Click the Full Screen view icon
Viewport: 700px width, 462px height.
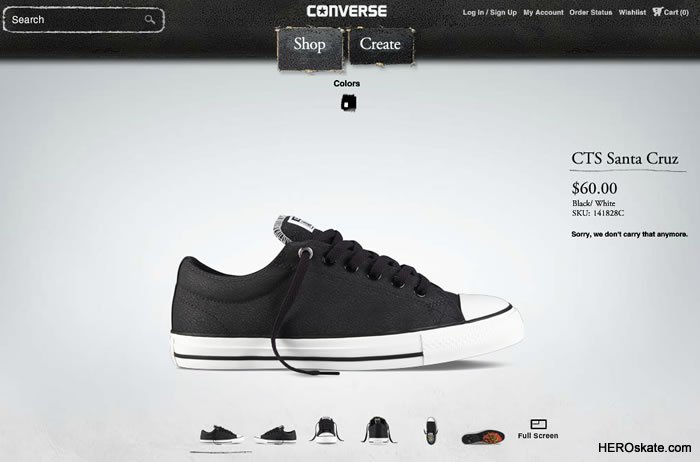(x=538, y=424)
